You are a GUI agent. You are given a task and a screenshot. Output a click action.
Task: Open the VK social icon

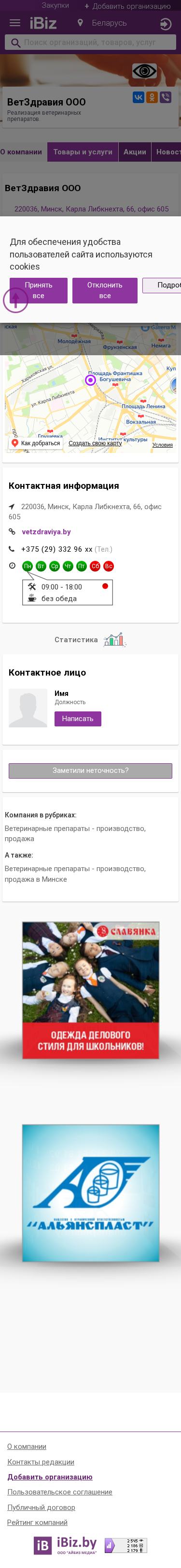[139, 97]
